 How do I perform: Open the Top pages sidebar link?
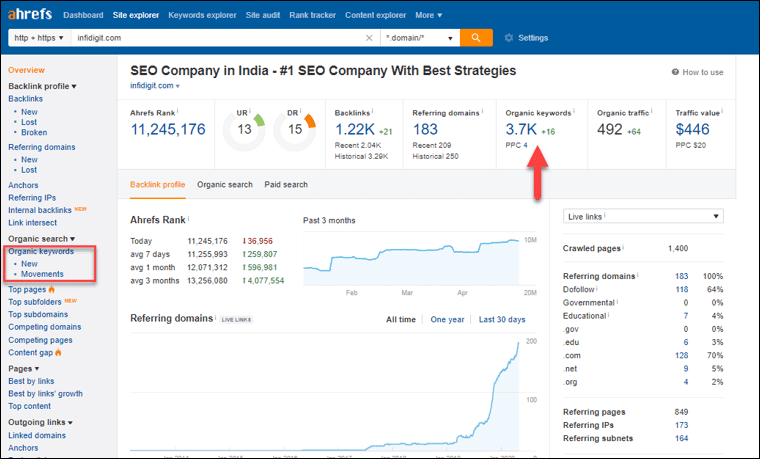[27, 289]
